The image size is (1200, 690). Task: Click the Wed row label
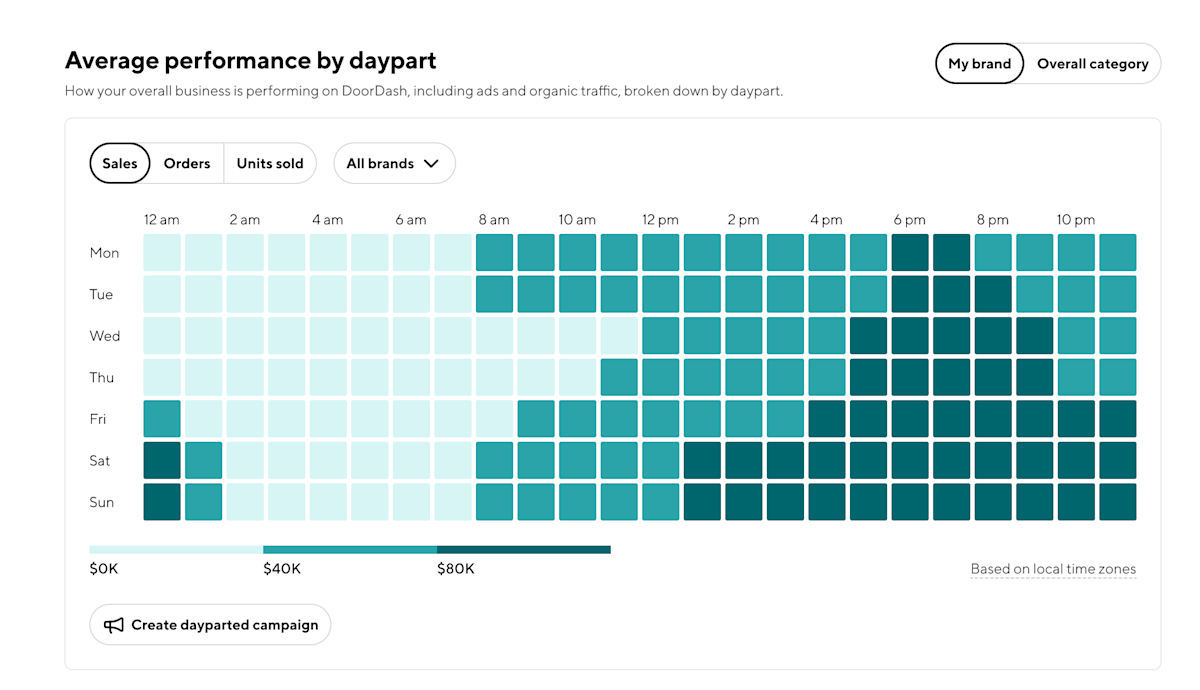(x=105, y=336)
